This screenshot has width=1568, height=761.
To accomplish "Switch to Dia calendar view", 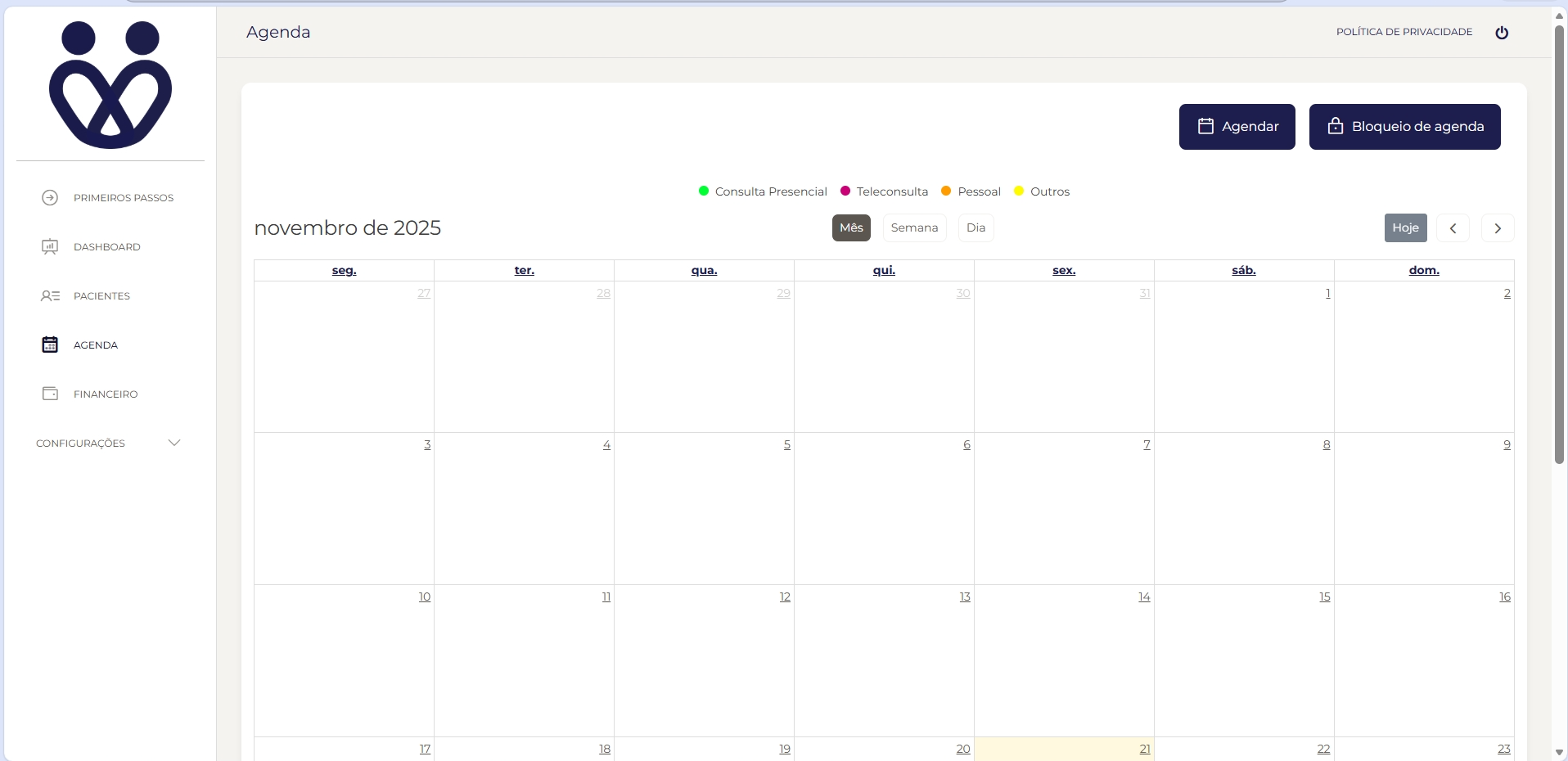I will coord(975,228).
